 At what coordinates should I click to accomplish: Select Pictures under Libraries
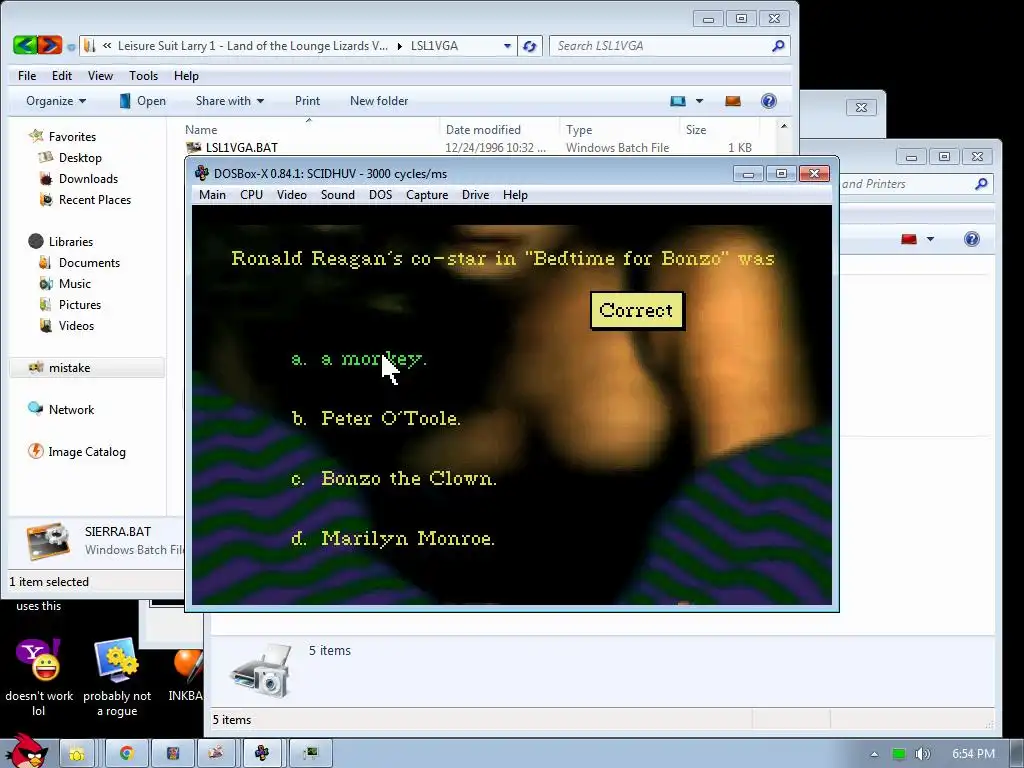80,304
